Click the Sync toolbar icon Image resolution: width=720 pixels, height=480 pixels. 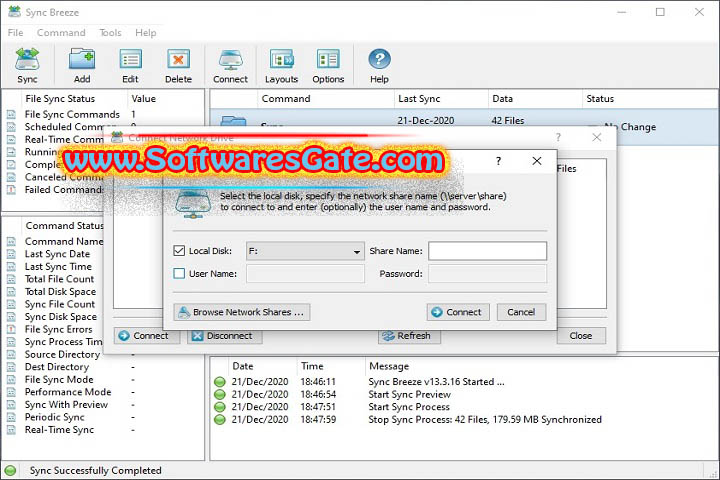click(x=27, y=65)
